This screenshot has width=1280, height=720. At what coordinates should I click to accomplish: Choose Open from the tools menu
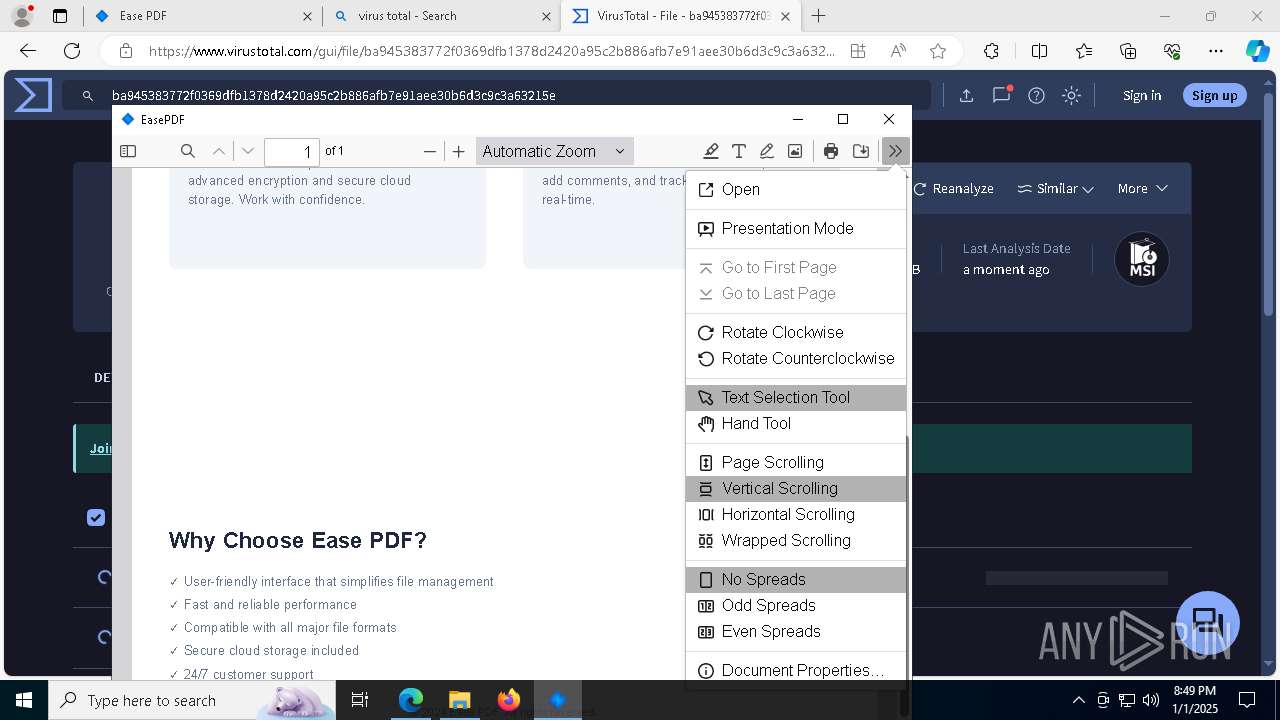click(x=796, y=189)
